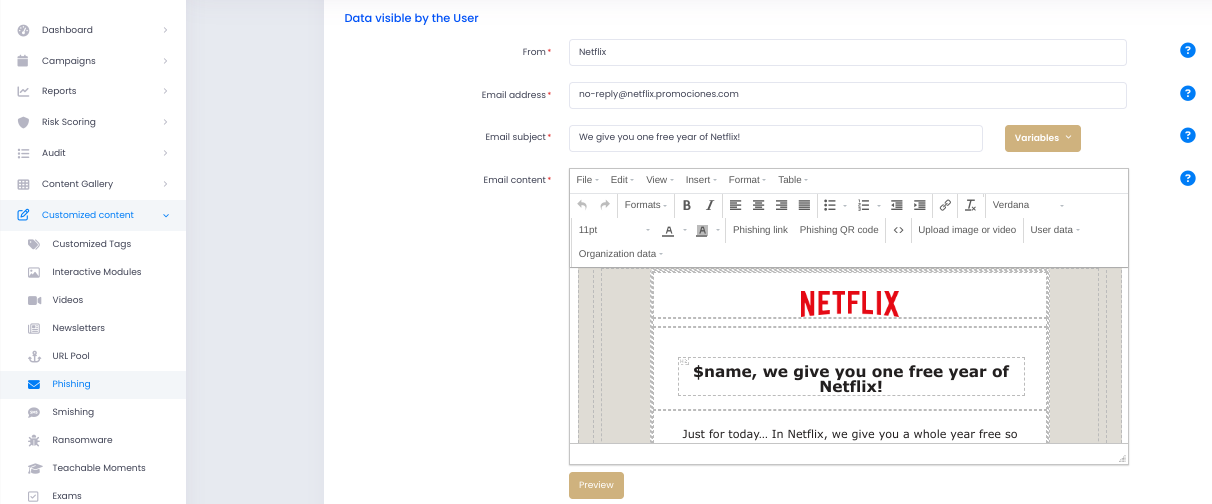
Task: Open the Edit menu in editor
Action: [x=622, y=180]
